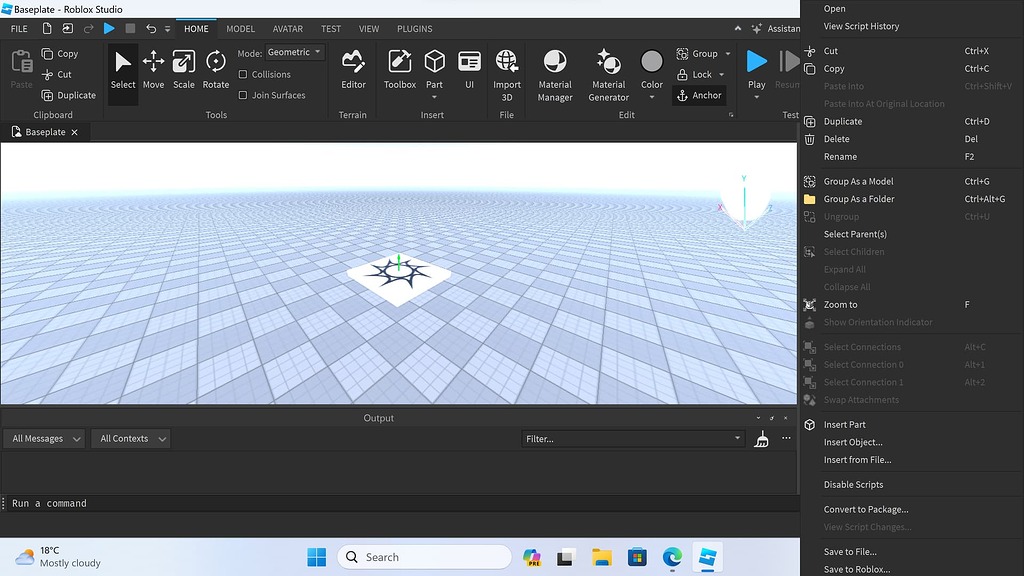Select the Rotate tool

point(216,70)
